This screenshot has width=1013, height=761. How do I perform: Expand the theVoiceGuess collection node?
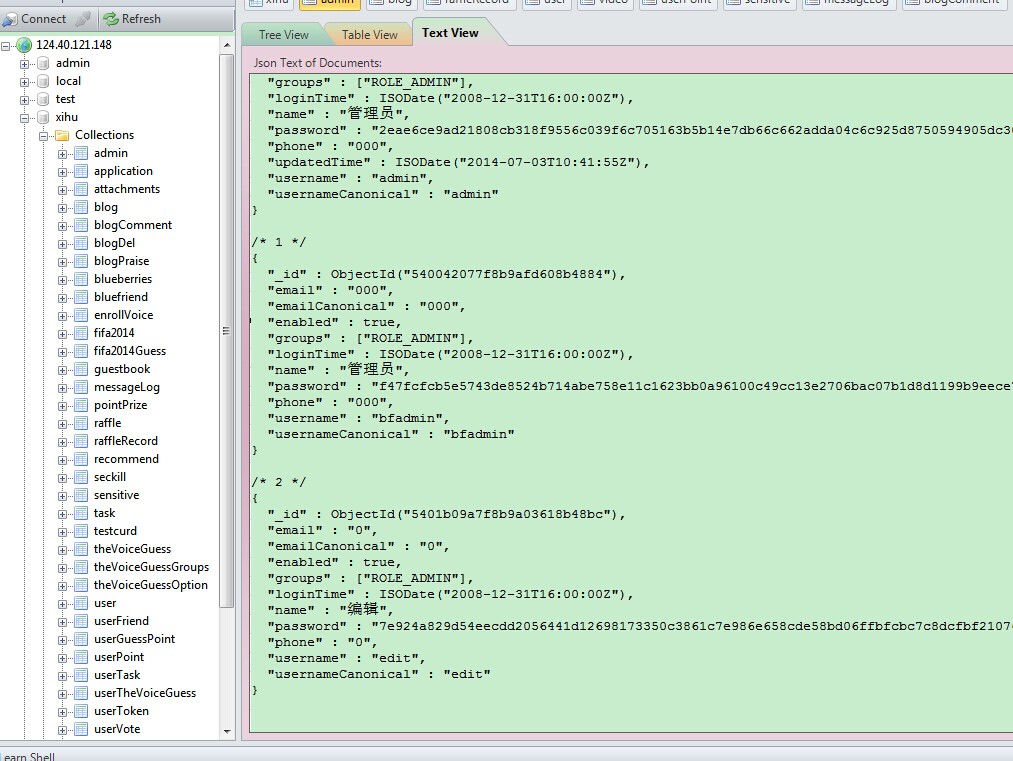click(x=63, y=550)
